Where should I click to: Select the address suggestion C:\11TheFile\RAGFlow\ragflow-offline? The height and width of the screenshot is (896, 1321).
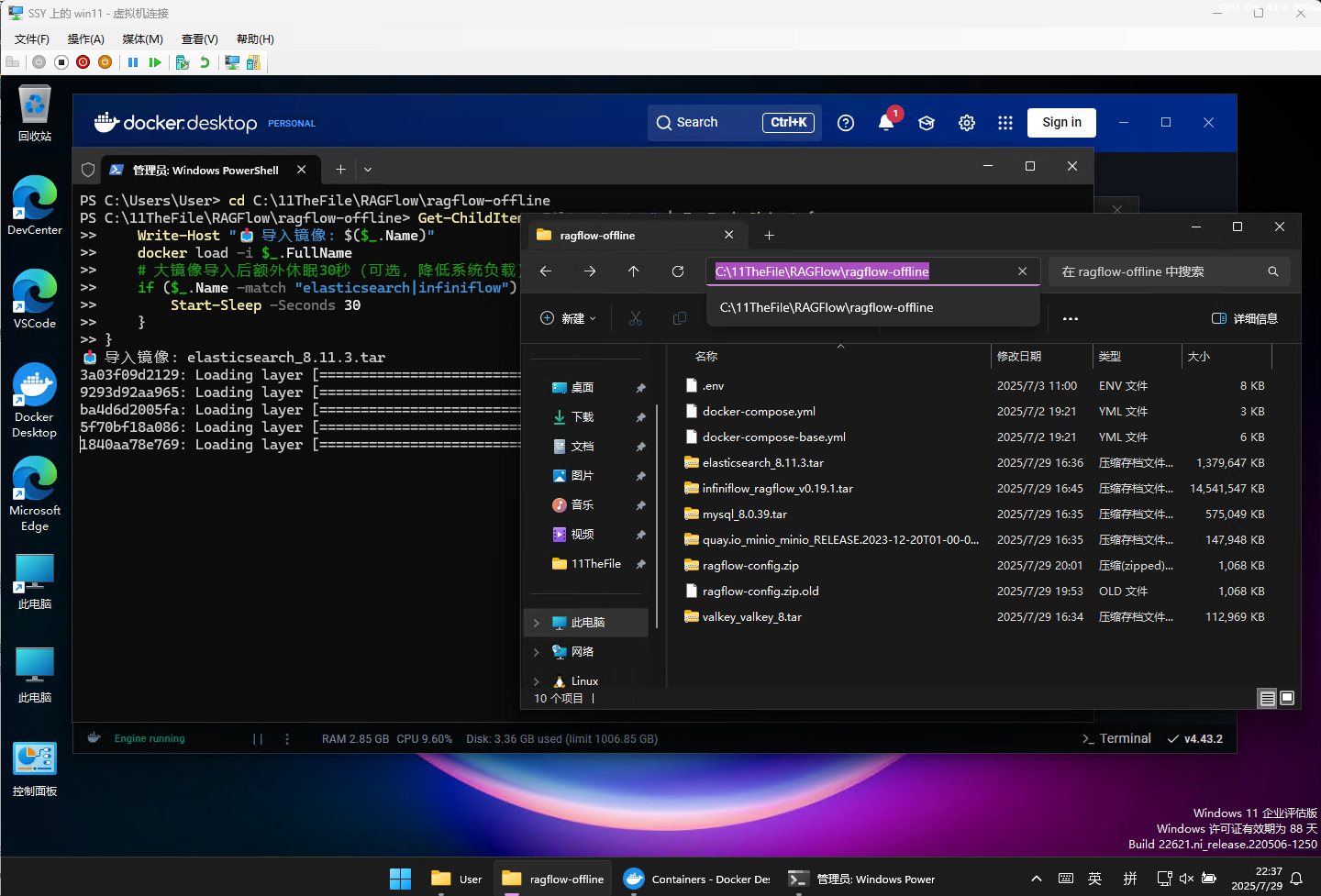click(x=872, y=307)
